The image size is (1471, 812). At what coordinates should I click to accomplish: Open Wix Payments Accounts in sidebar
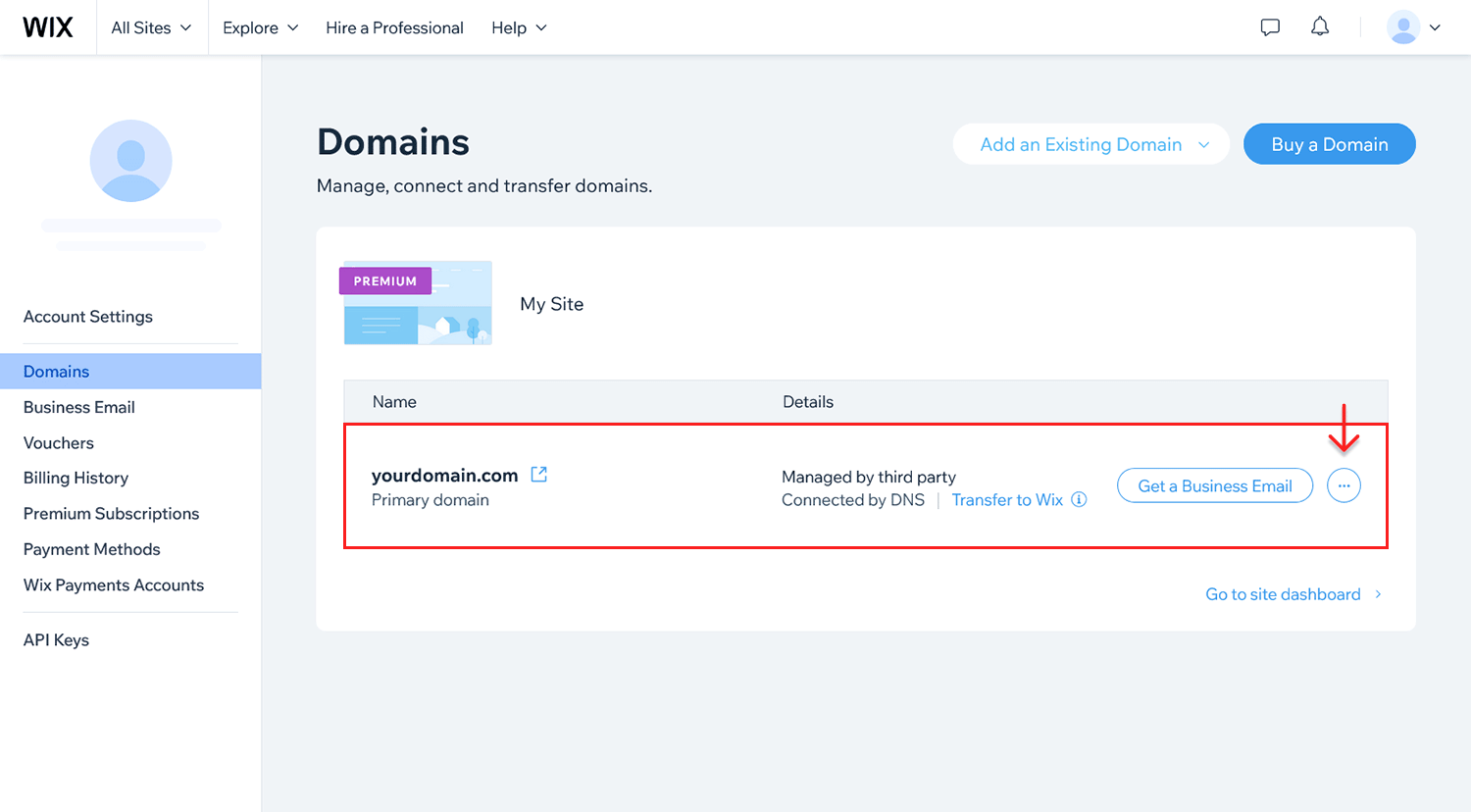[x=114, y=584]
